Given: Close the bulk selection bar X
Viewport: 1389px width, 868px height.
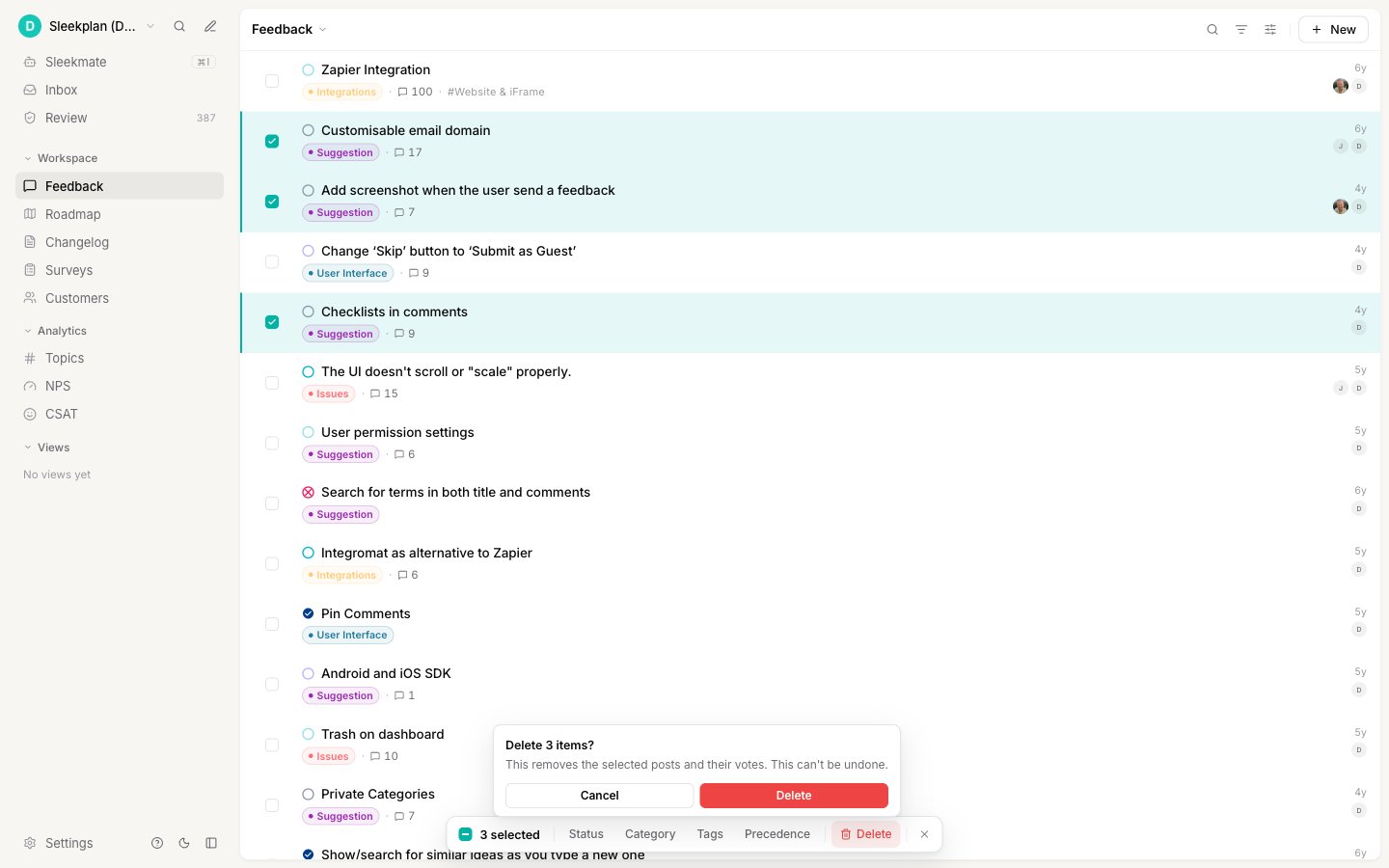Looking at the screenshot, I should [x=924, y=834].
